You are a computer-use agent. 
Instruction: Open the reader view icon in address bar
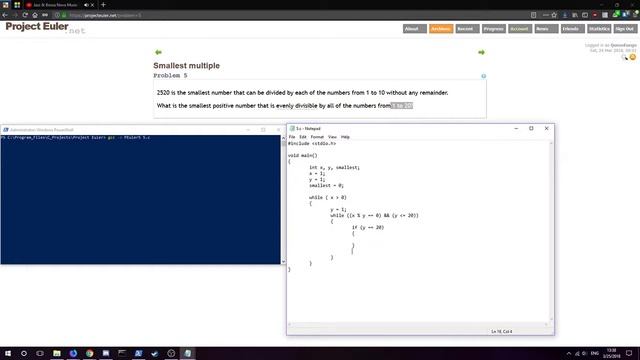click(x=533, y=15)
